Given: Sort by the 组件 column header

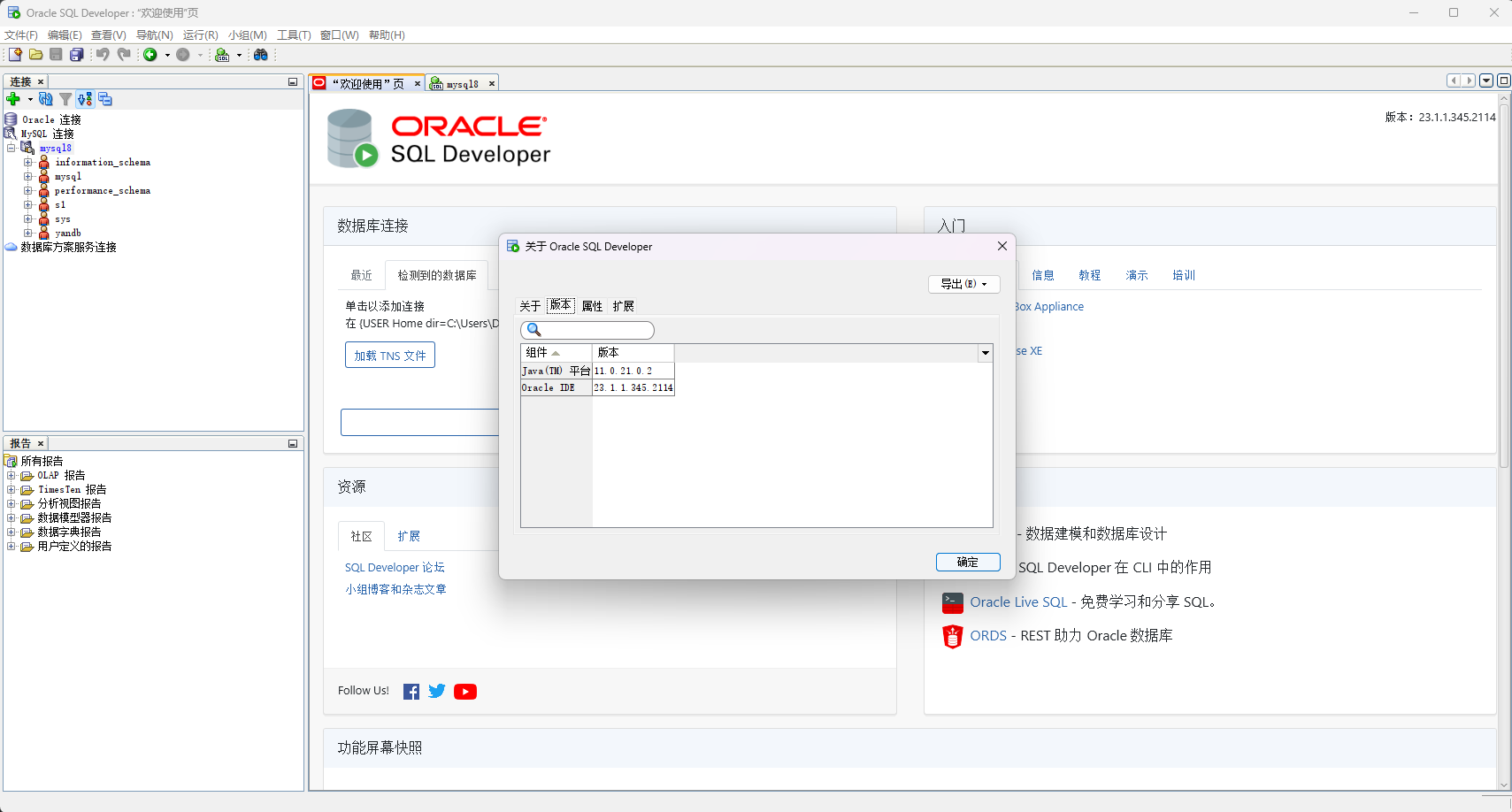Looking at the screenshot, I should pyautogui.click(x=556, y=353).
